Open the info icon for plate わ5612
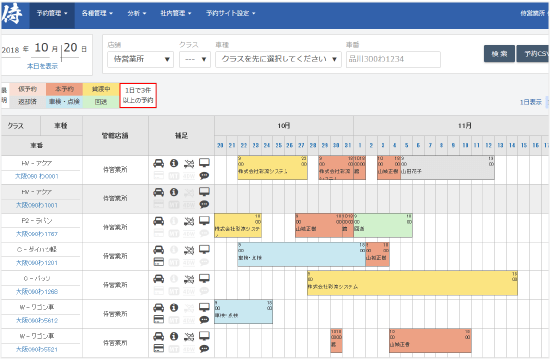 (174, 307)
